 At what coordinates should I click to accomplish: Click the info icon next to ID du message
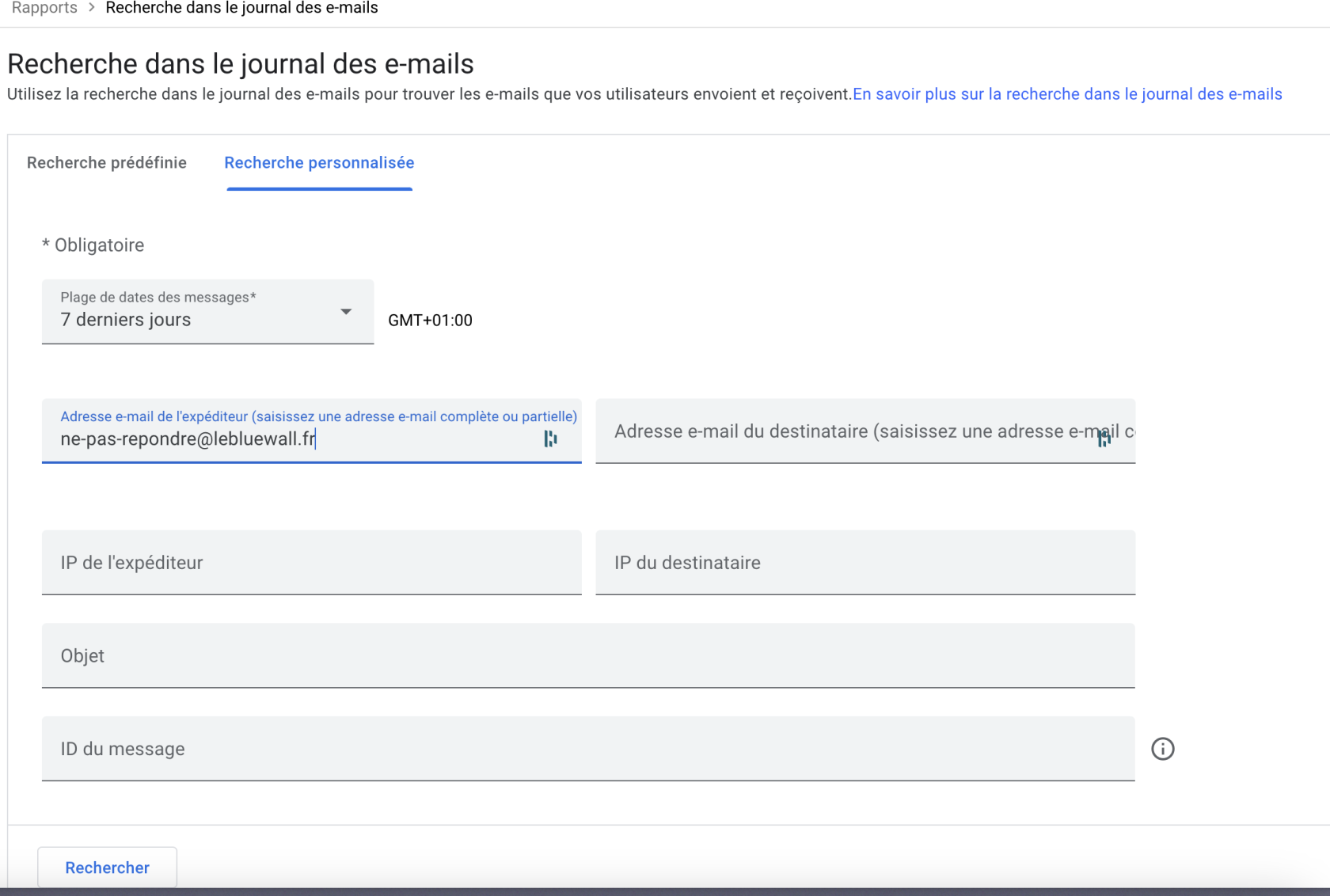pos(1162,749)
